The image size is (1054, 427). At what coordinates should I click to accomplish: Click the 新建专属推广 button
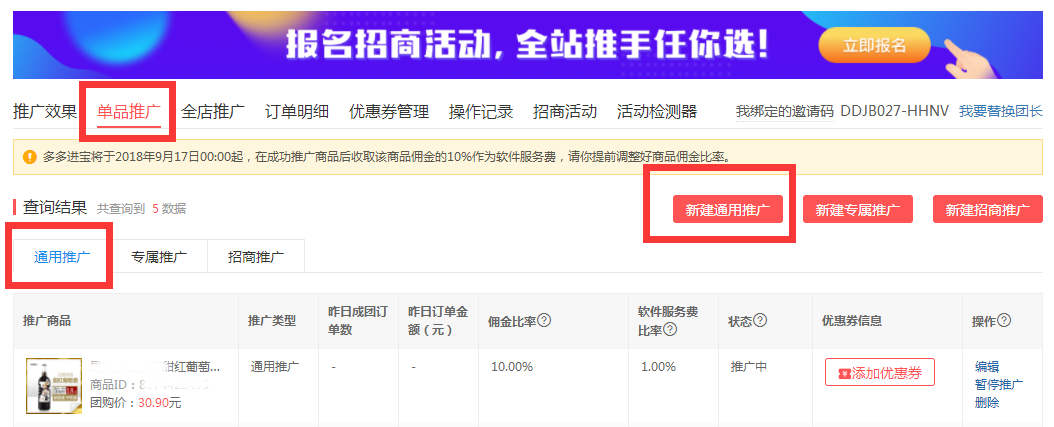[x=857, y=210]
